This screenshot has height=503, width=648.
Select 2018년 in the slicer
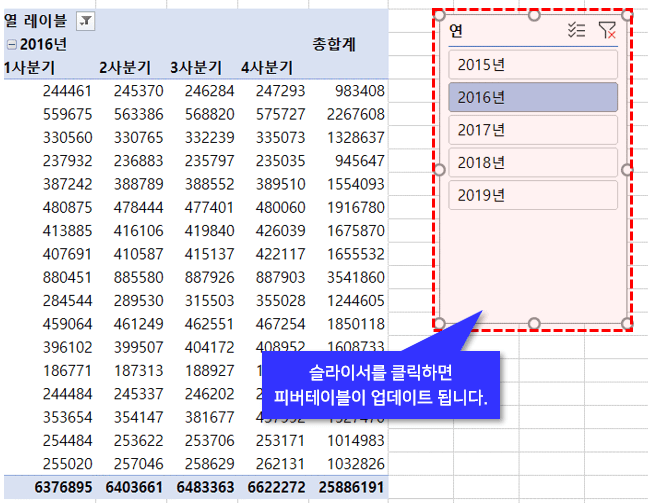click(533, 162)
